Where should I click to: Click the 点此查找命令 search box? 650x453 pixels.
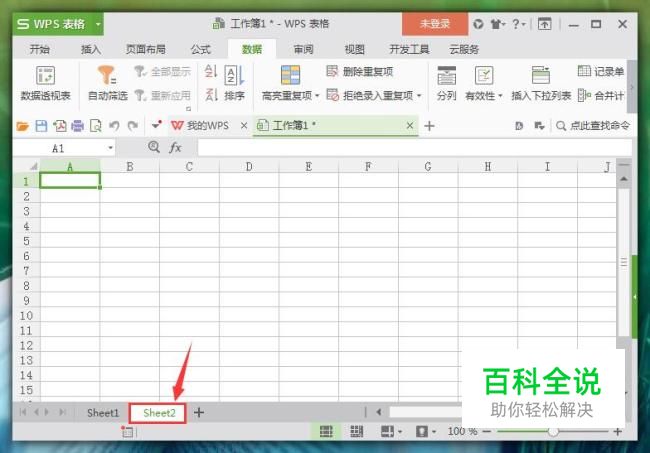593,126
